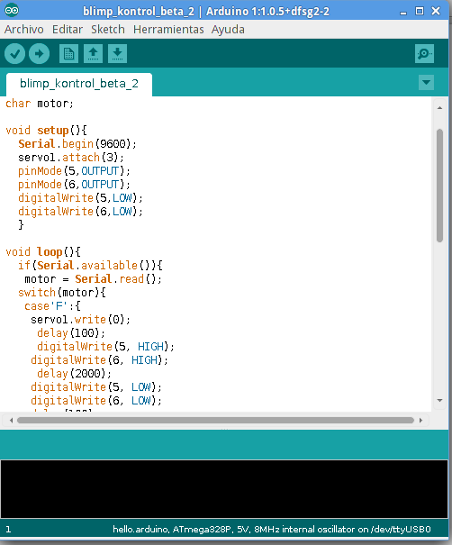Close the Arduino window

point(436,11)
